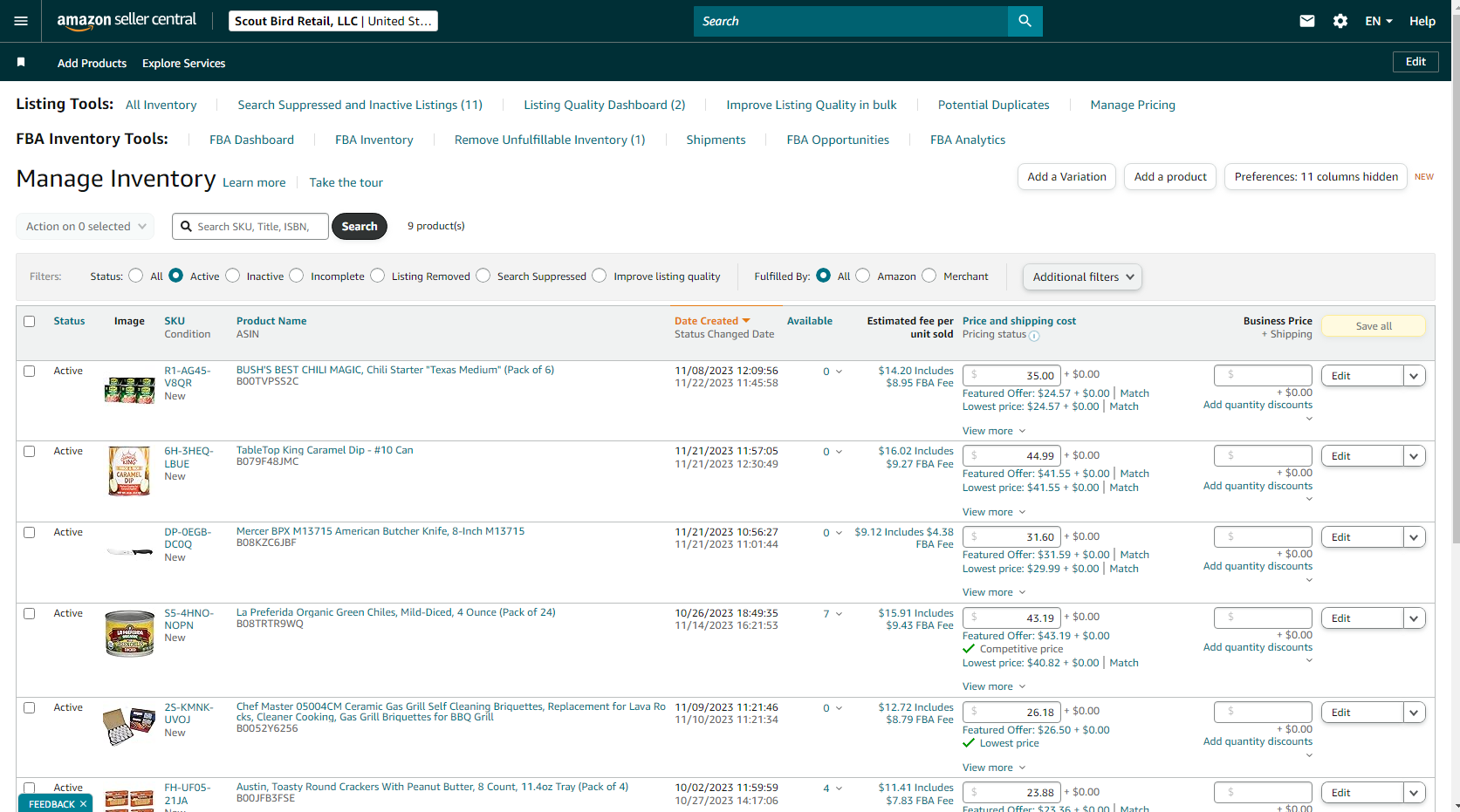Screen dimensions: 1460x812
Task: Filter by Fulfilled By Amazon
Action: point(863,276)
